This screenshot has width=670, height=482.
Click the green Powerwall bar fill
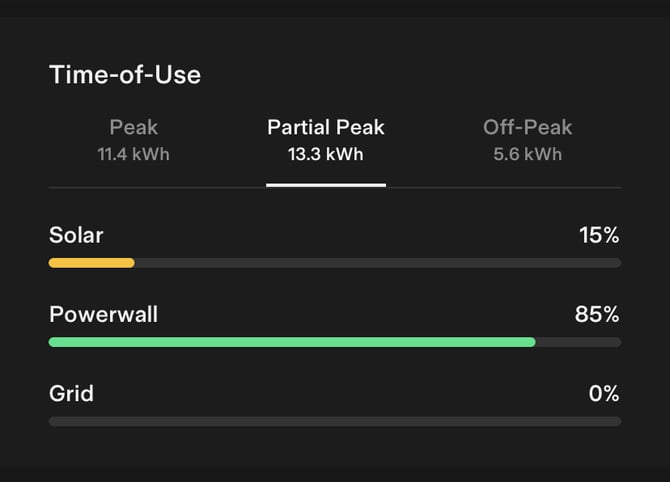tap(292, 342)
